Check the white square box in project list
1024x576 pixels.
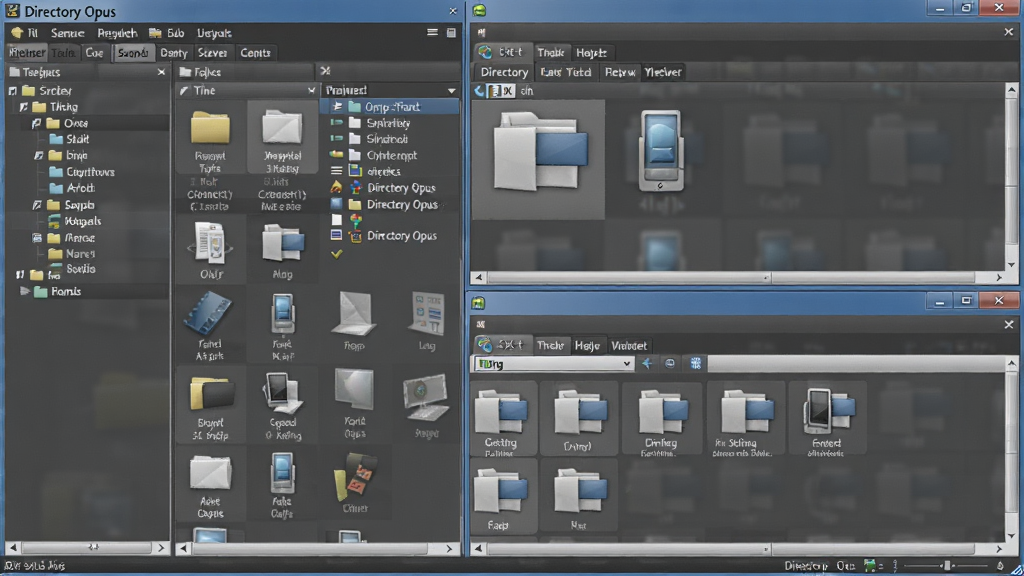(336, 219)
